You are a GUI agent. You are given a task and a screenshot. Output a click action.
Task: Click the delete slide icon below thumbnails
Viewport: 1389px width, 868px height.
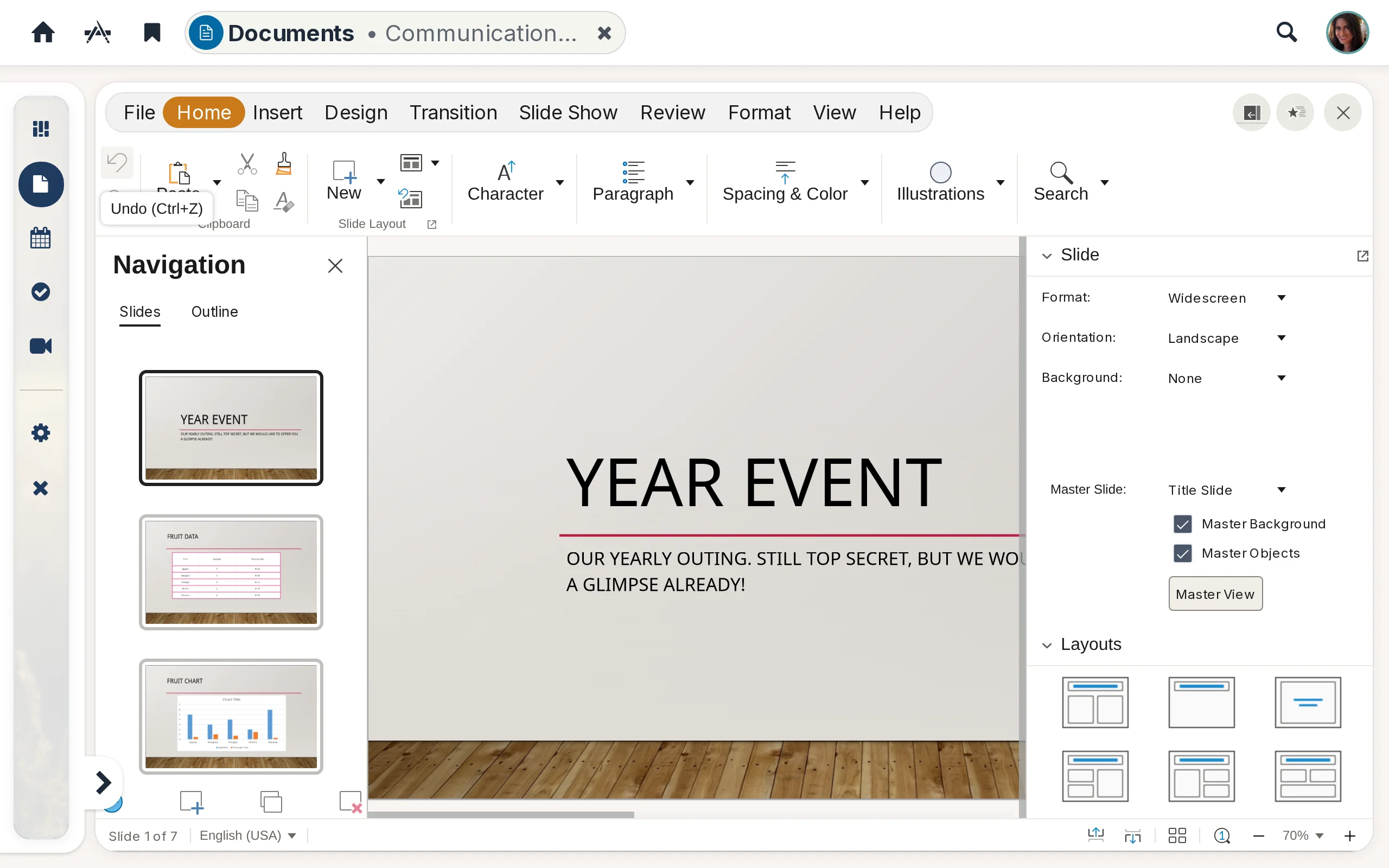pyautogui.click(x=350, y=801)
